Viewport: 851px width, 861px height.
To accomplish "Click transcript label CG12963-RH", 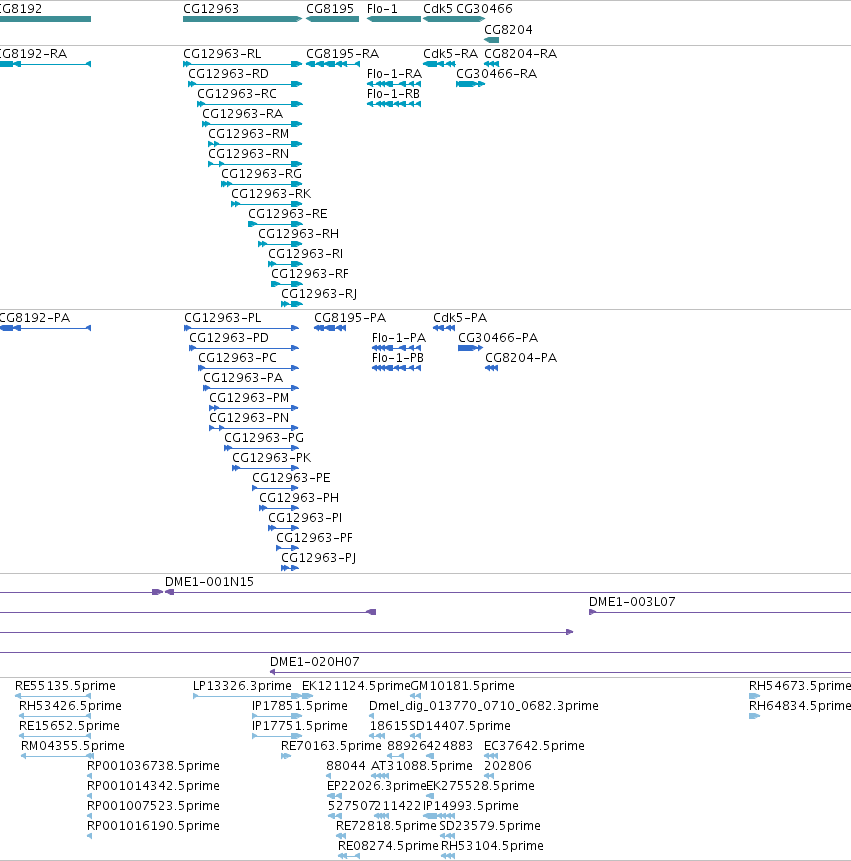I will point(299,234).
